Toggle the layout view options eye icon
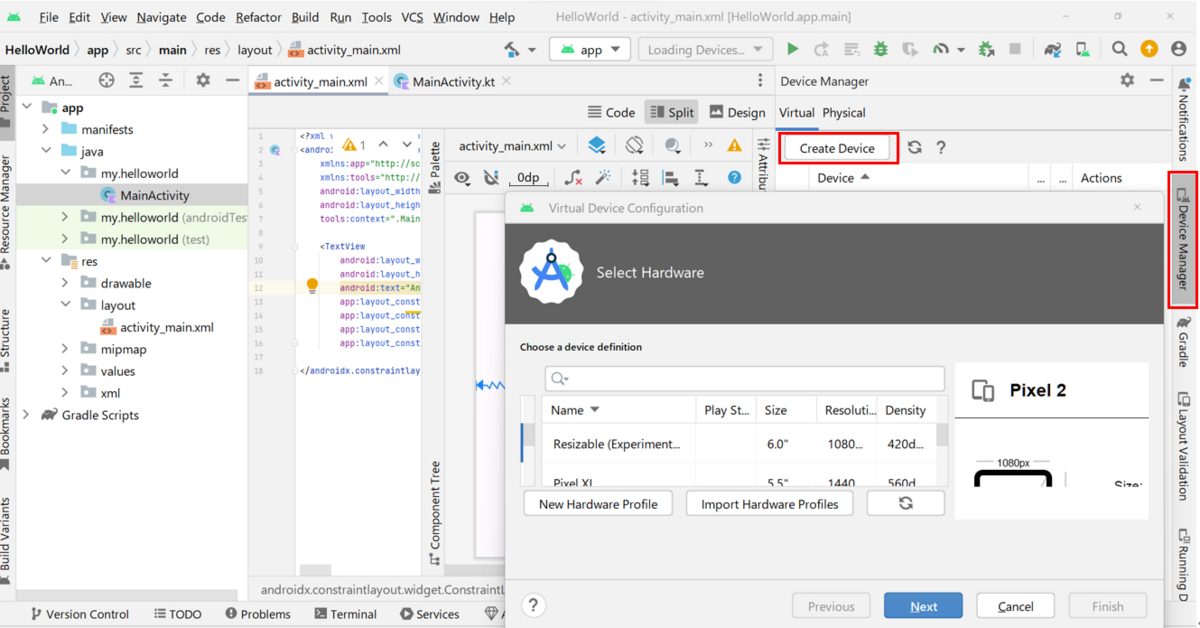The image size is (1200, 628). click(x=462, y=178)
